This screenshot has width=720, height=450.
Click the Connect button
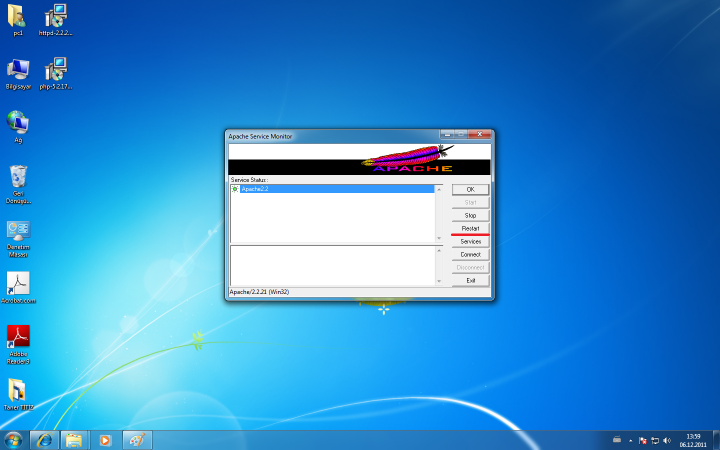[x=470, y=254]
